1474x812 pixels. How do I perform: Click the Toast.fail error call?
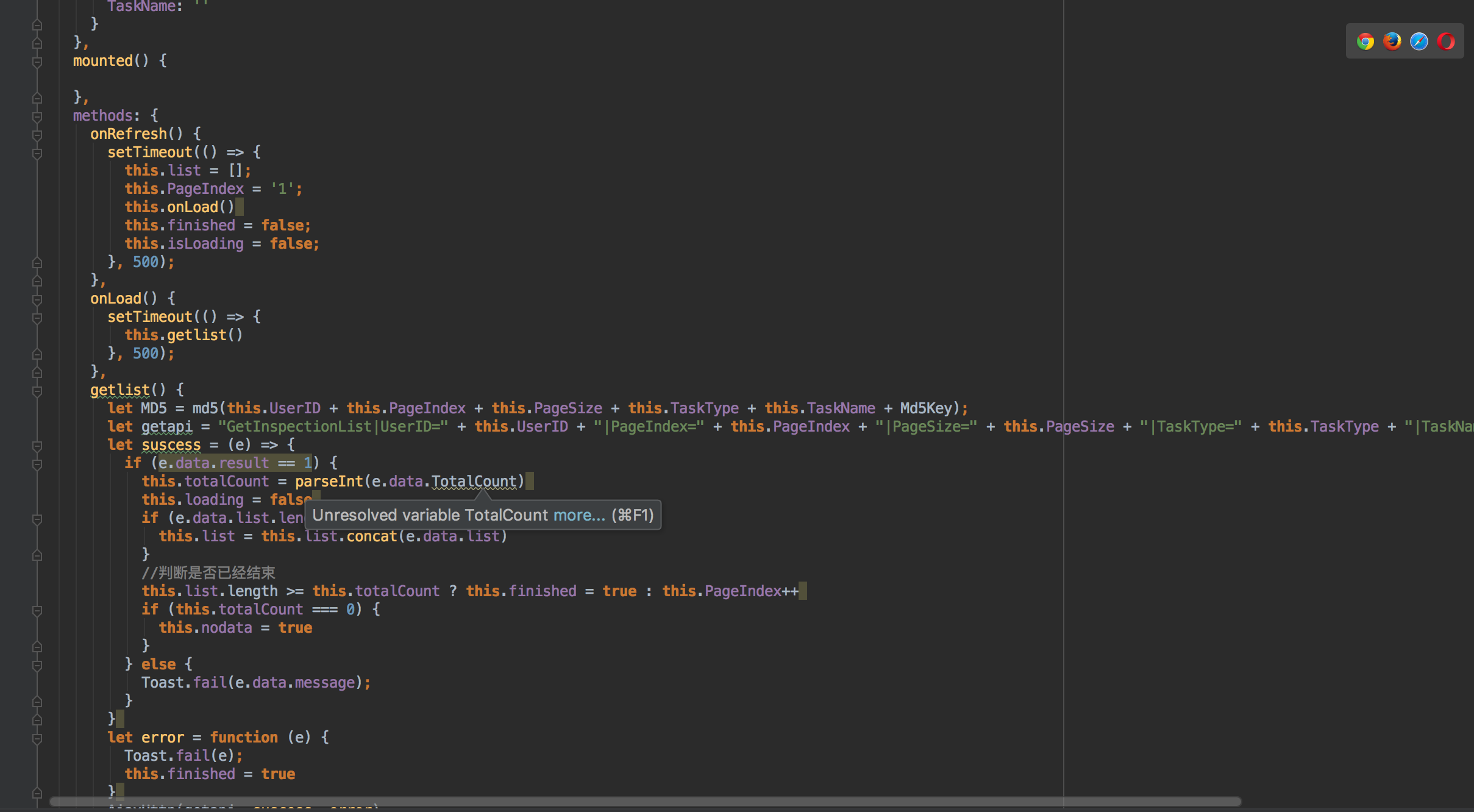pyautogui.click(x=183, y=755)
